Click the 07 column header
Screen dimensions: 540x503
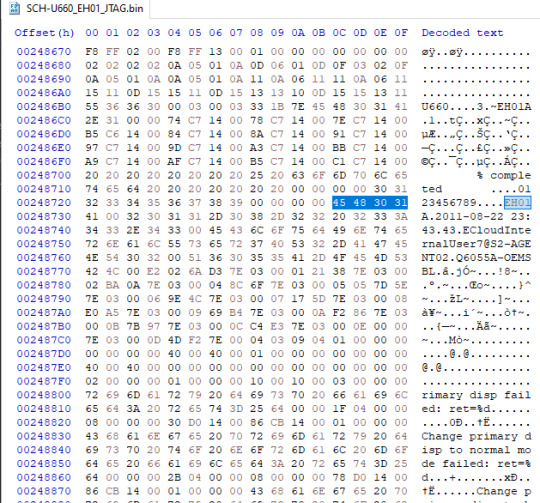[x=236, y=33]
